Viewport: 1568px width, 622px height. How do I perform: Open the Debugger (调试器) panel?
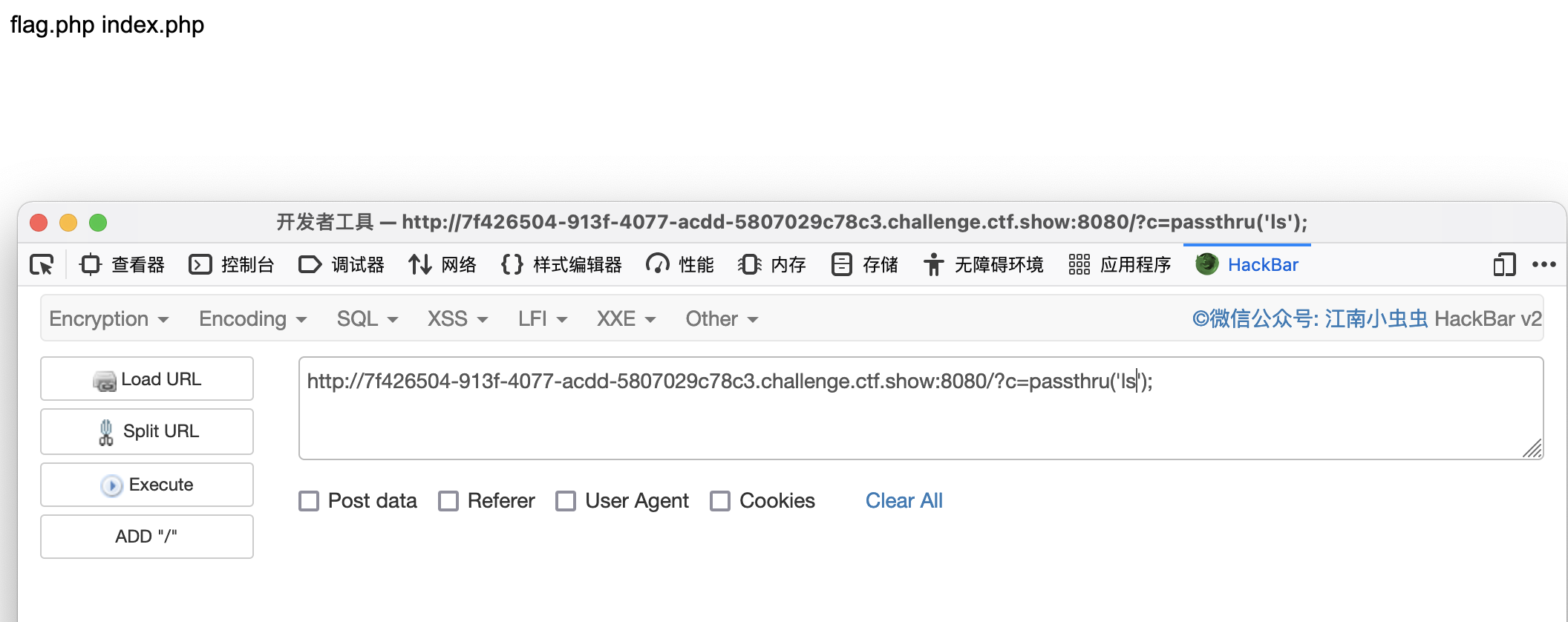click(342, 264)
